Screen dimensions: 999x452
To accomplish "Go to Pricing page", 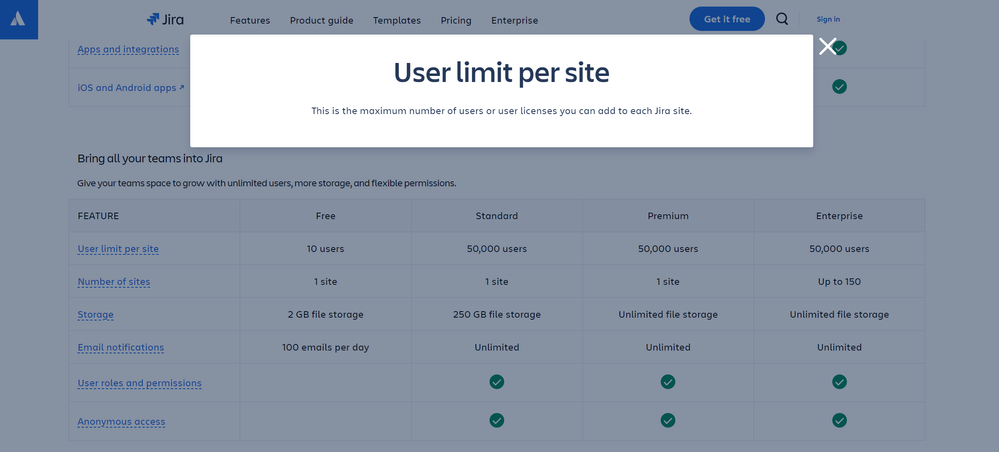I will click(x=456, y=20).
